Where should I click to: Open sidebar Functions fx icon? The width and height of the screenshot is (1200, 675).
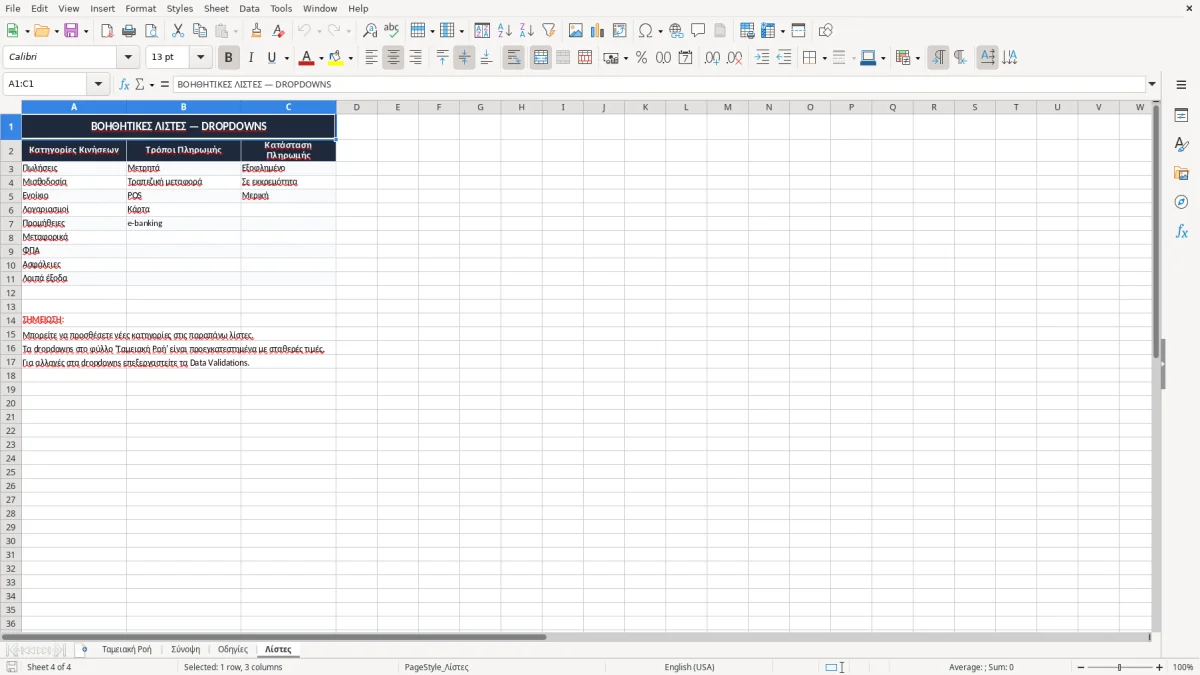click(1181, 231)
